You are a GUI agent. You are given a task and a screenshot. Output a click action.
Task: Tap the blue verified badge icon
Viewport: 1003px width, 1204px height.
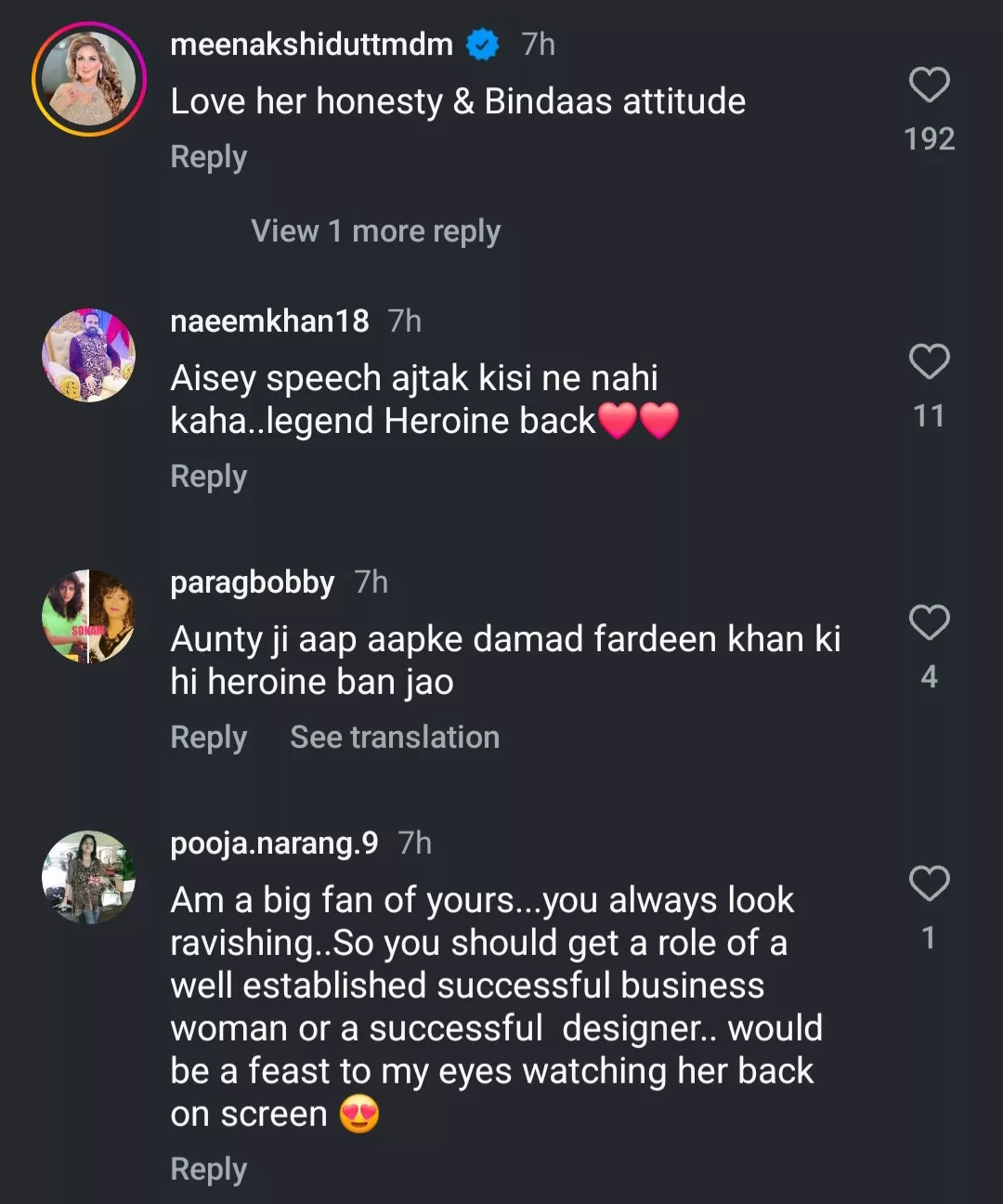click(482, 45)
